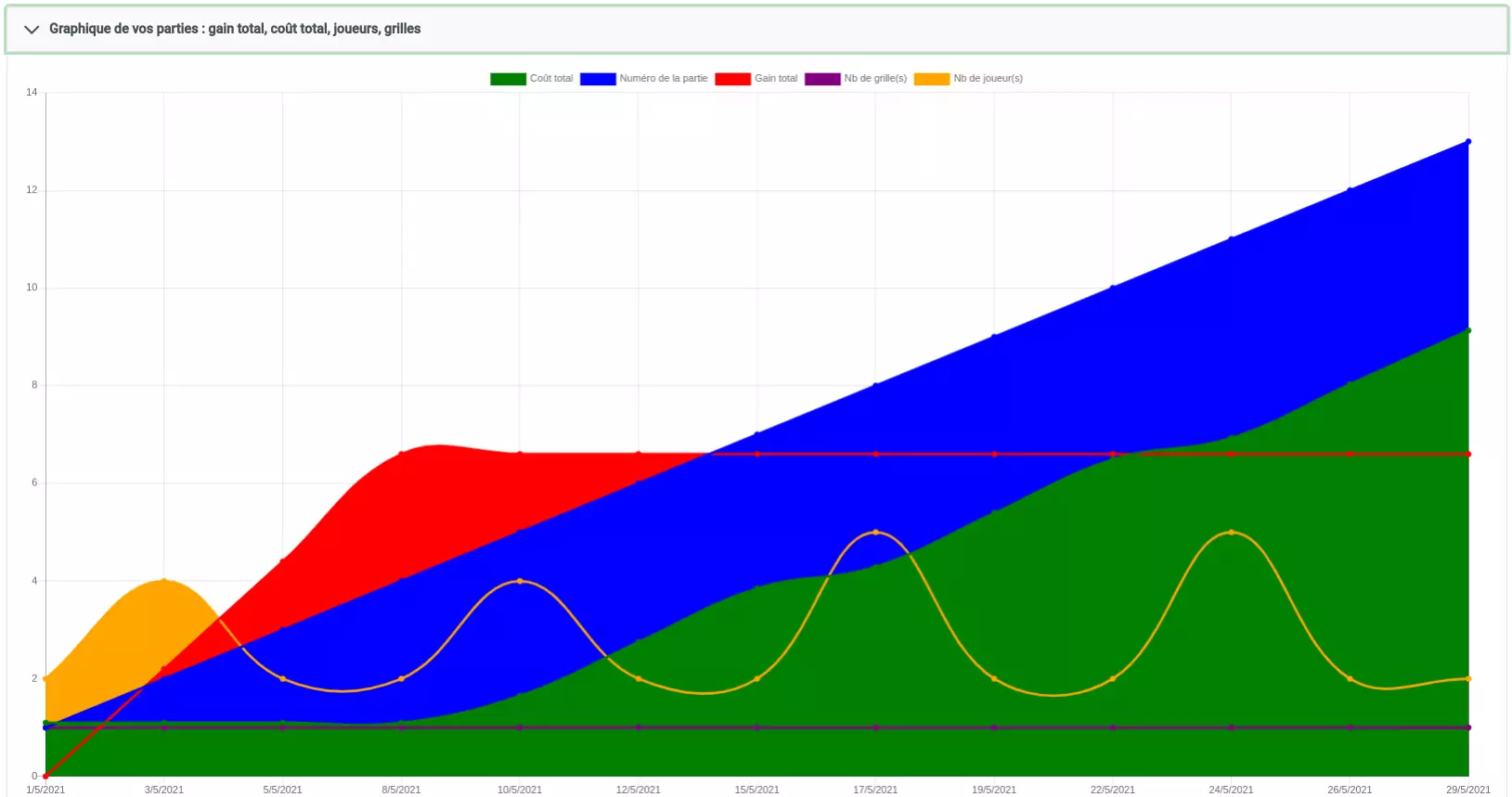Click the red zero point at 1/5/2021
The width and height of the screenshot is (1512, 797).
coord(45,776)
